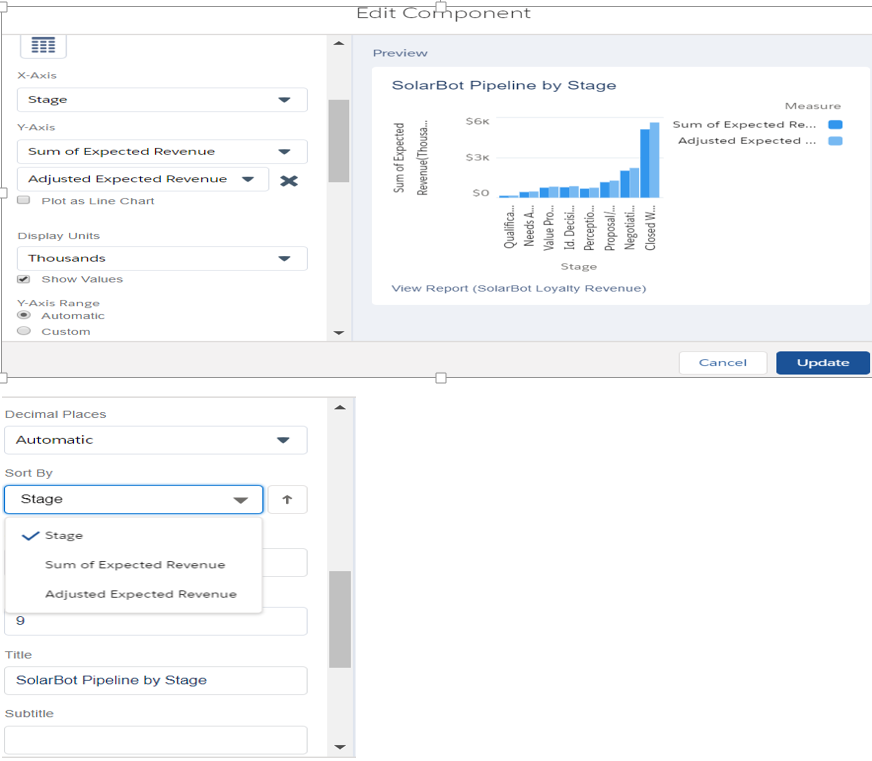
Task: Click the Qualifica... axis label
Action: pos(509,227)
